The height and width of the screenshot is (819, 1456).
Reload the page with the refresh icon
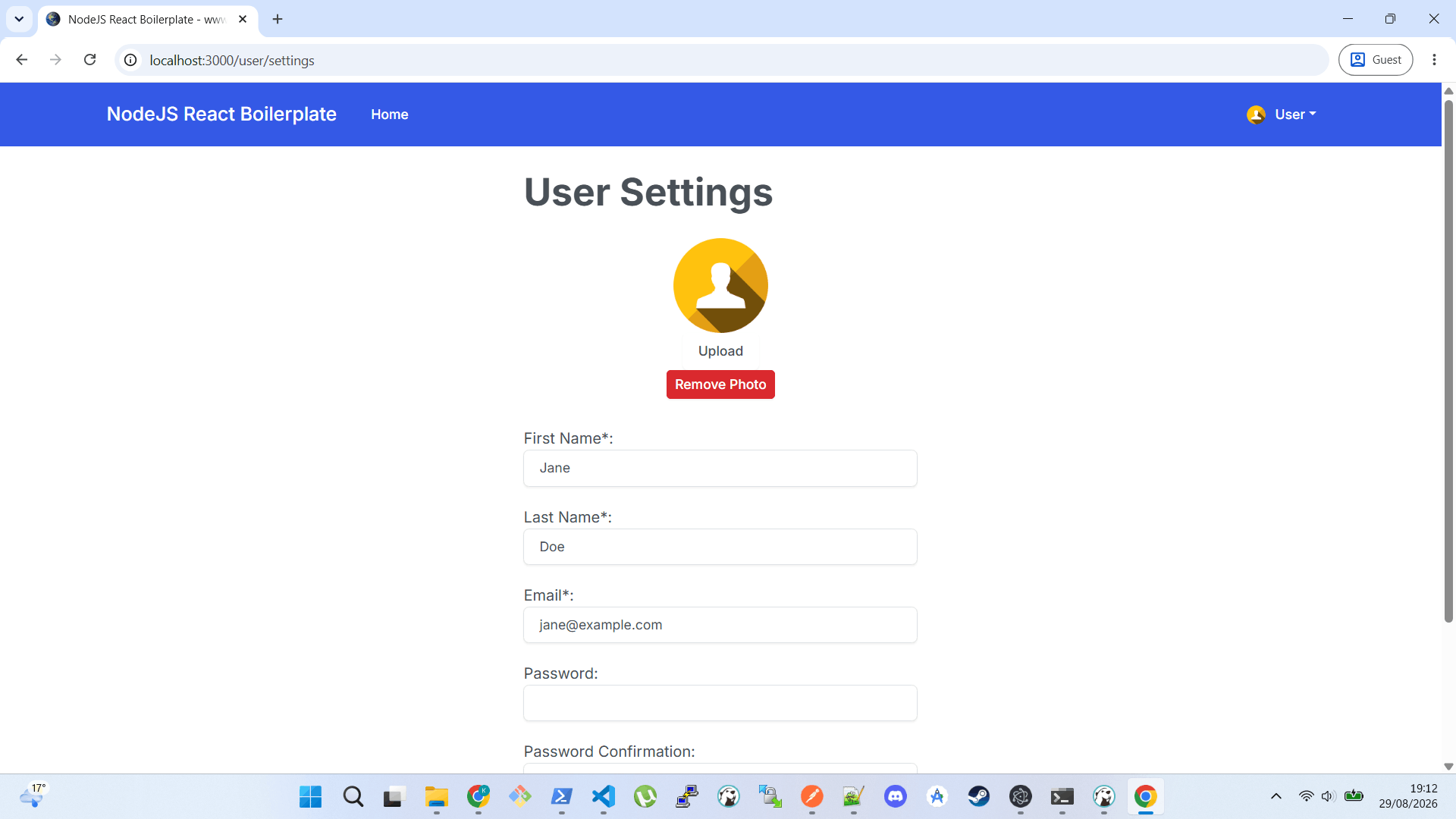[89, 60]
